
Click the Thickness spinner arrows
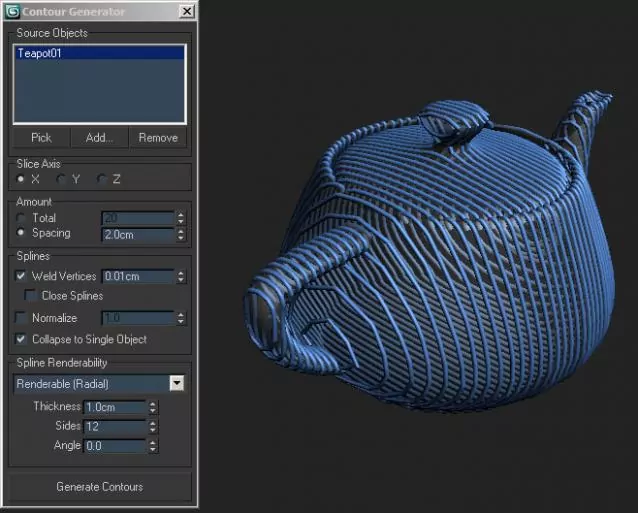pos(153,407)
